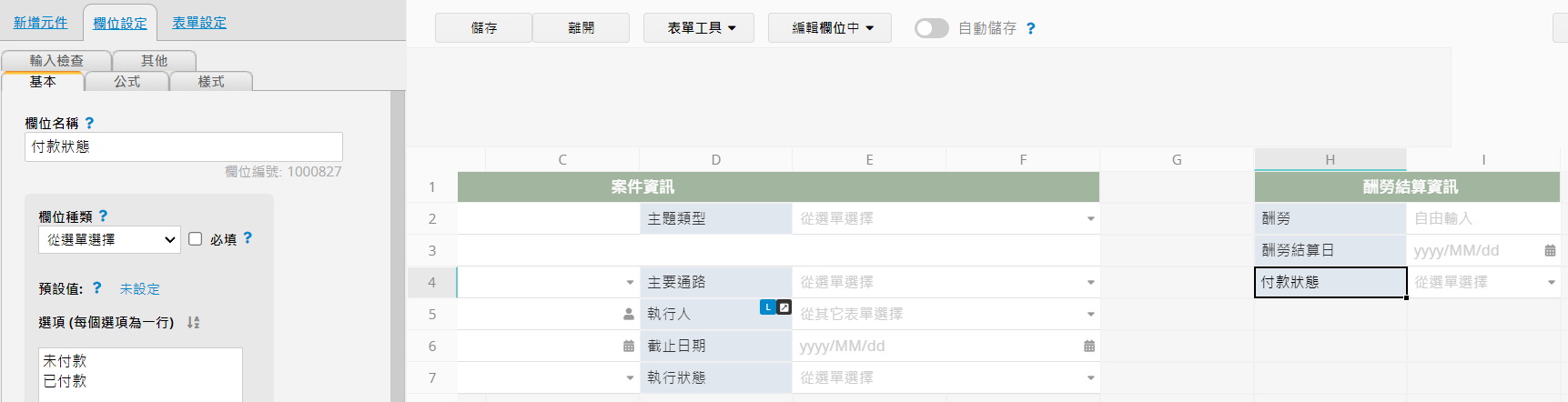
Task: Click the 儲存 button
Action: coord(483,28)
